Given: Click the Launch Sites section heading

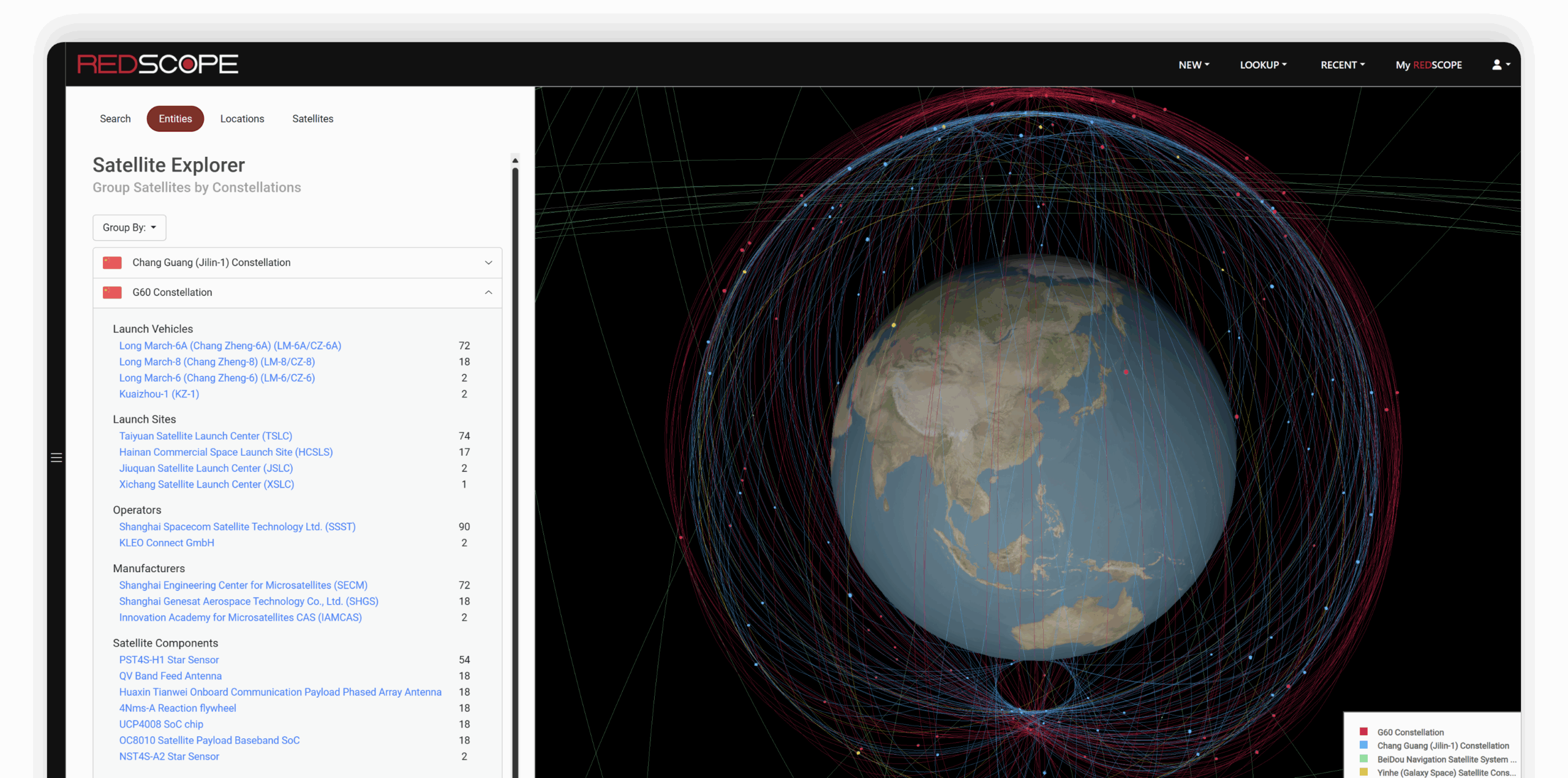Looking at the screenshot, I should [145, 419].
